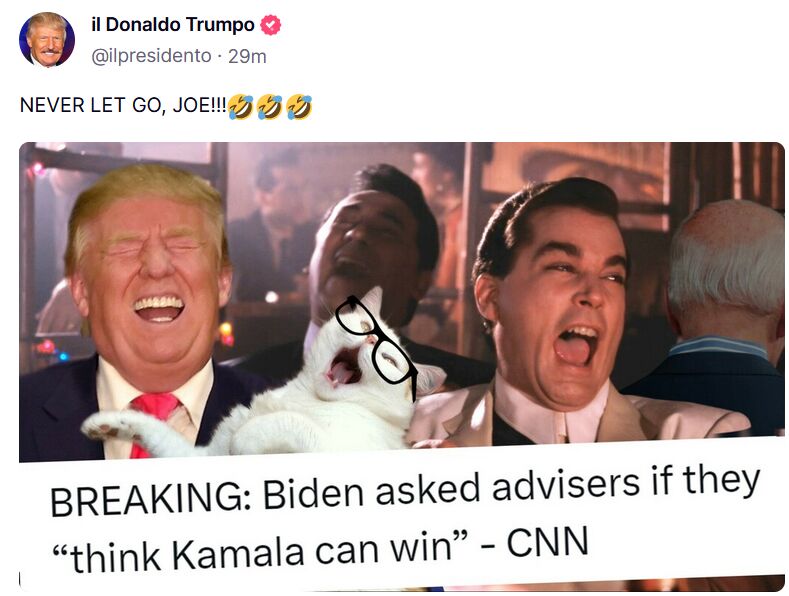Viewport: 789px width, 596px height.
Task: Click the BREAKING headline first line
Action: (x=405, y=490)
